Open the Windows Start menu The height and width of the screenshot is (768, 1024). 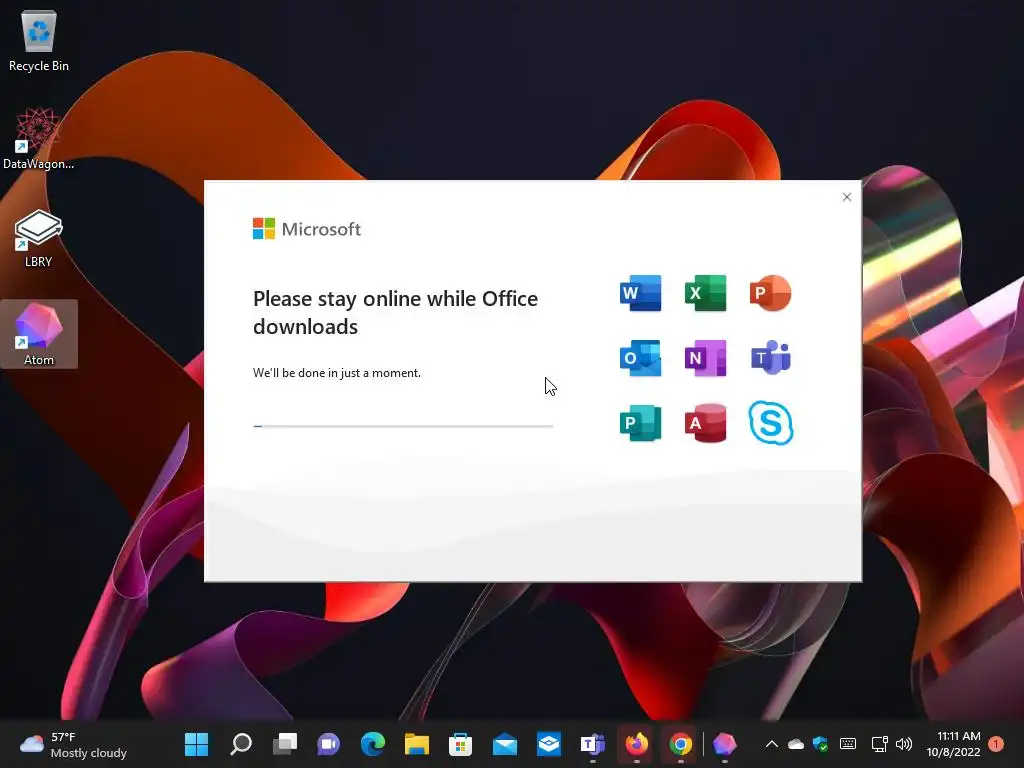[x=196, y=744]
